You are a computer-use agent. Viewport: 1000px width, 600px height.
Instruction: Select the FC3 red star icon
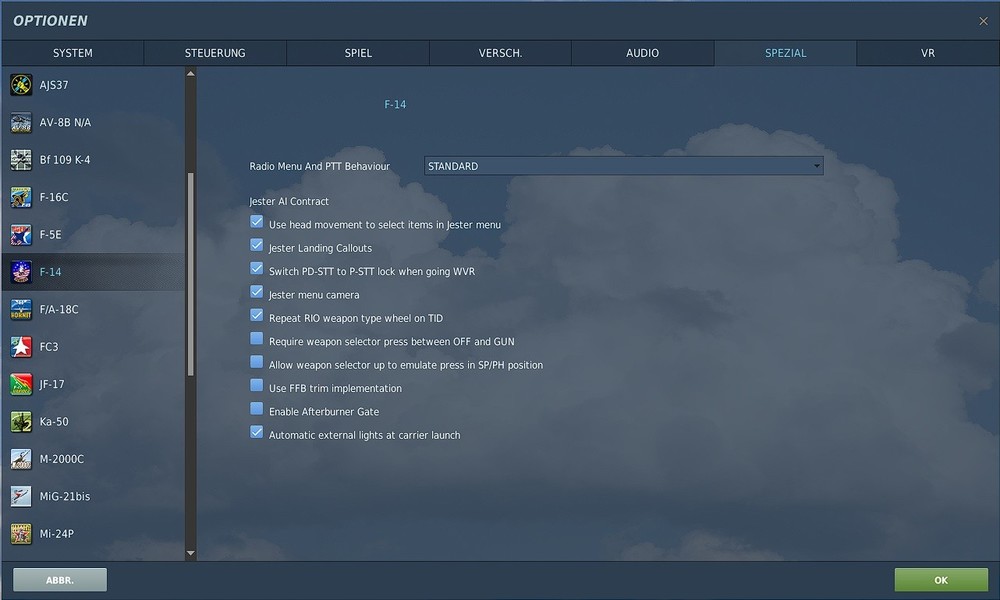pyautogui.click(x=21, y=347)
